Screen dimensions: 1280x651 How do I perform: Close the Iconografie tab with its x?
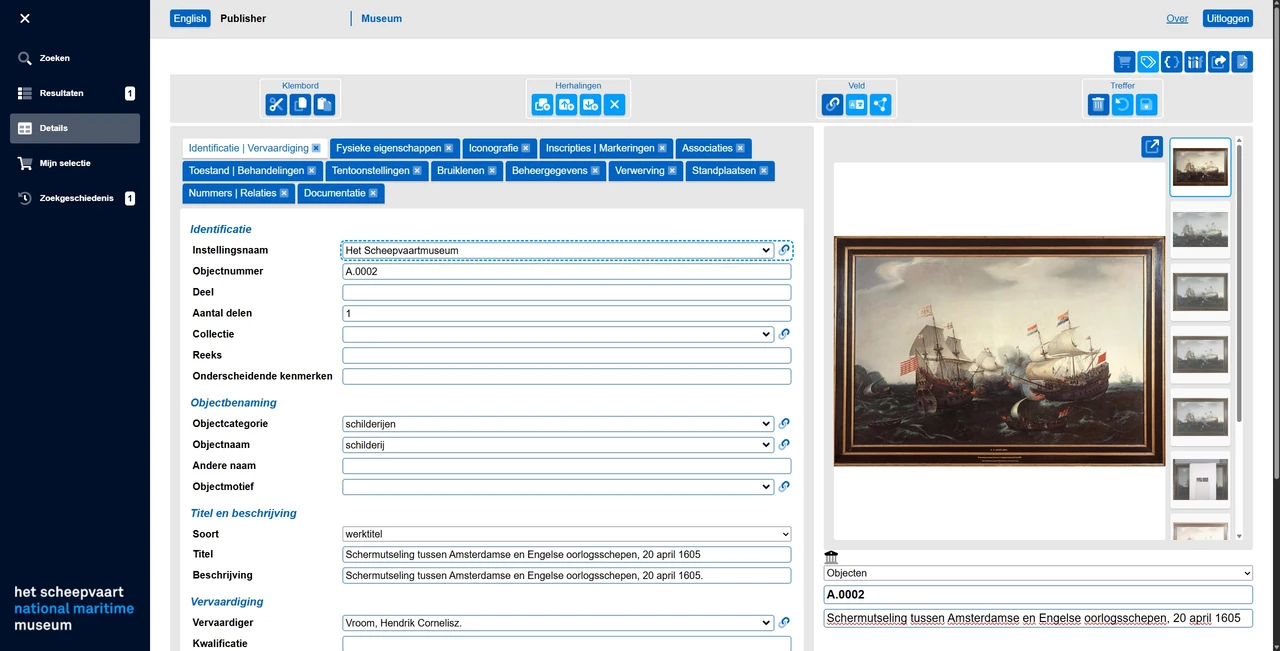click(526, 148)
